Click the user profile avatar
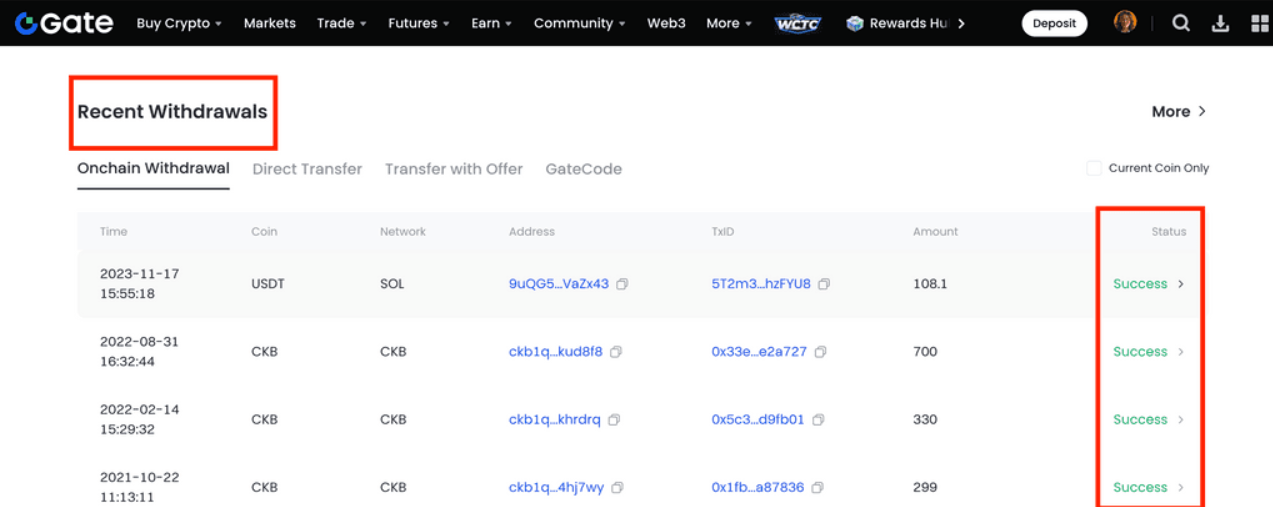Screen dimensions: 1273x507 pos(1125,22)
